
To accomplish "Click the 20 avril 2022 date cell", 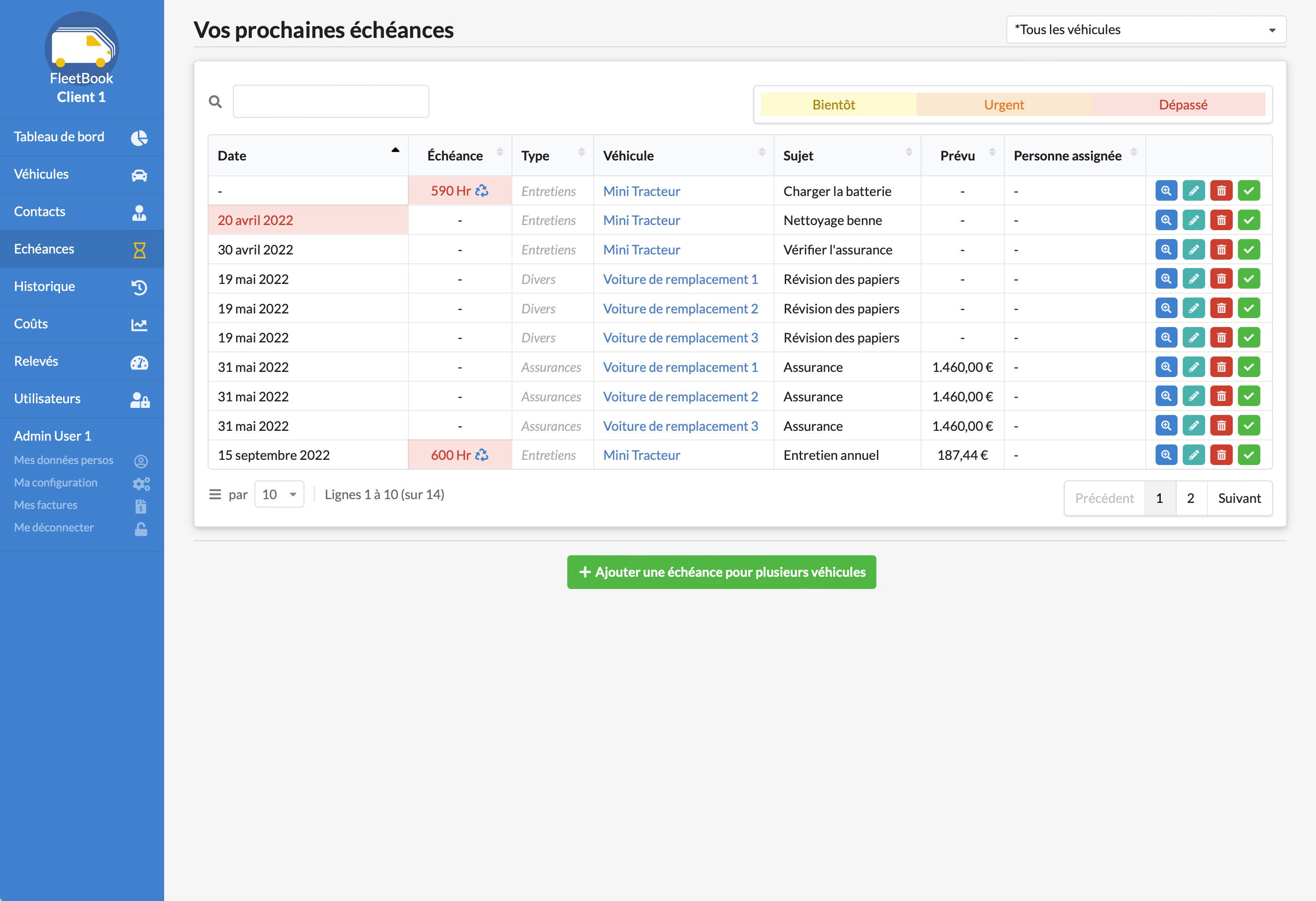I will [x=308, y=220].
